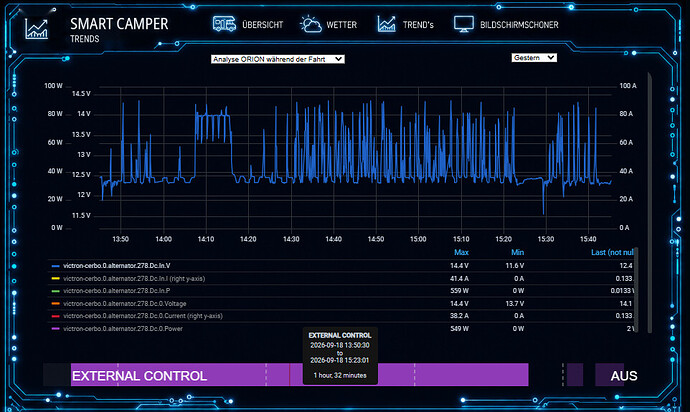Click the blue color swatch of Dc.In.V
This screenshot has height=412, width=690.
pos(55,266)
